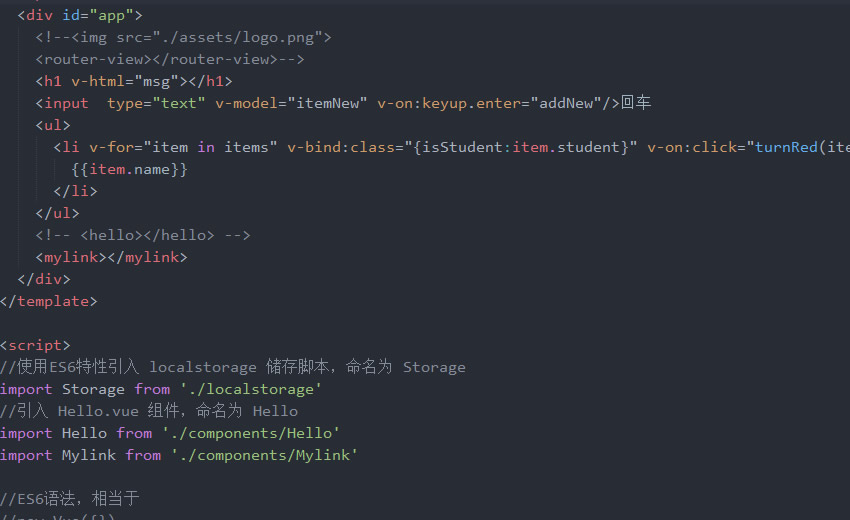Click the './components/Mylink' import path
850x520 pixels.
pyautogui.click(x=265, y=455)
